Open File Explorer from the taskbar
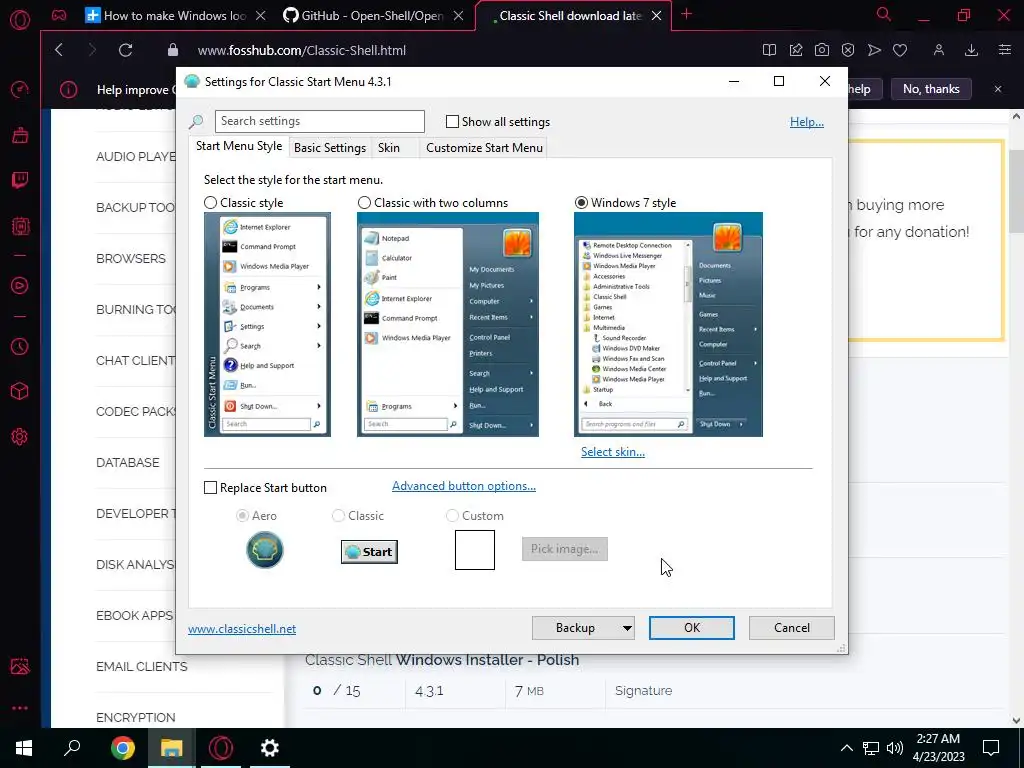1024x768 pixels. pos(172,748)
